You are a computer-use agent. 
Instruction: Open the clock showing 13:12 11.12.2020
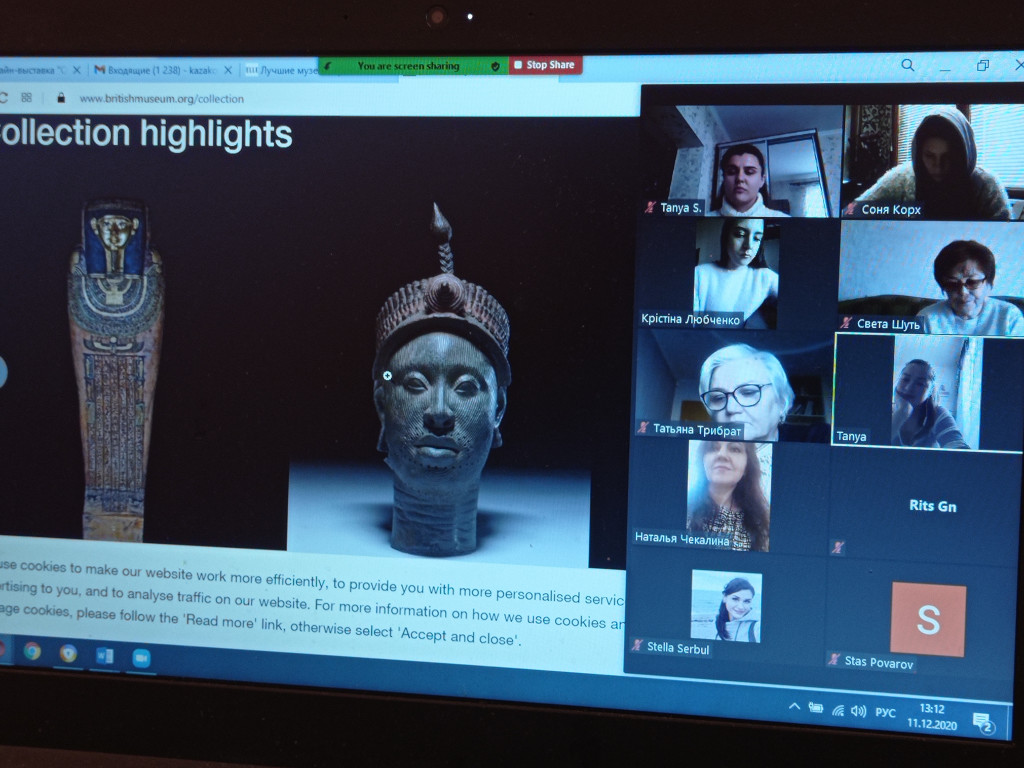click(x=932, y=716)
